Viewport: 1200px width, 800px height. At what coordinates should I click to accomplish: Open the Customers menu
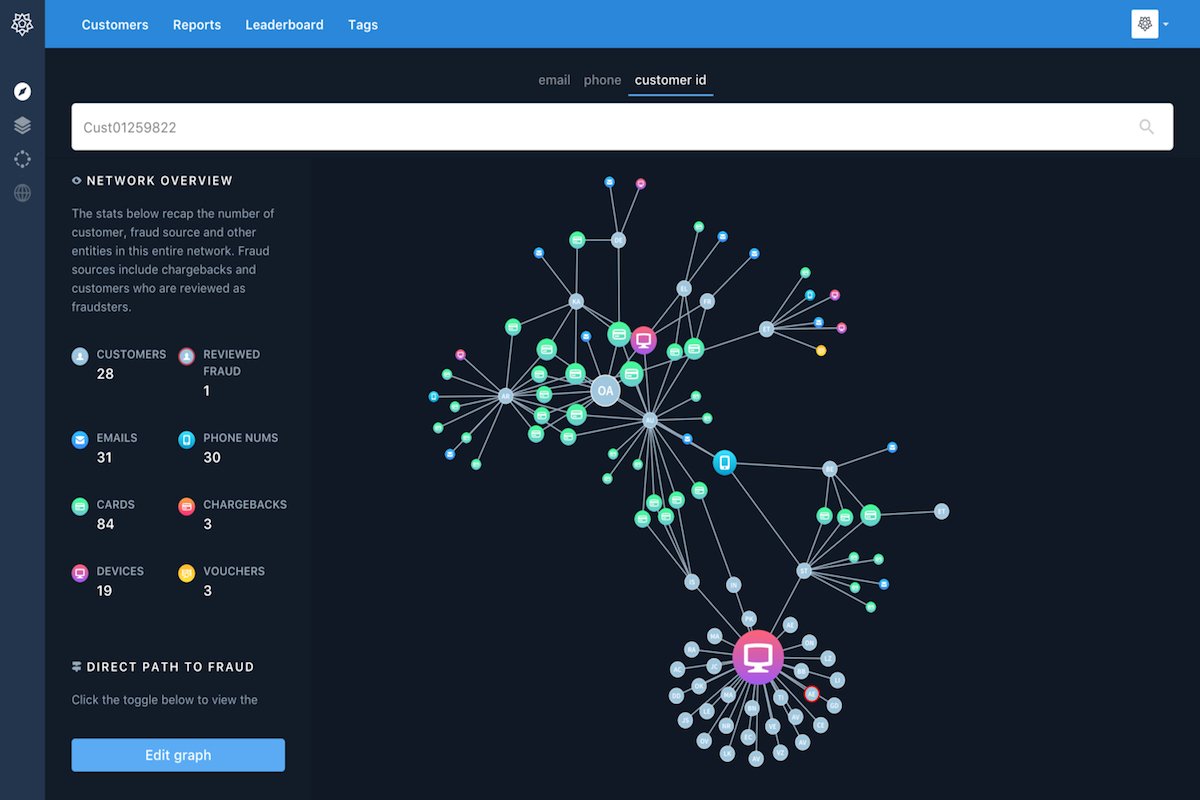[115, 25]
